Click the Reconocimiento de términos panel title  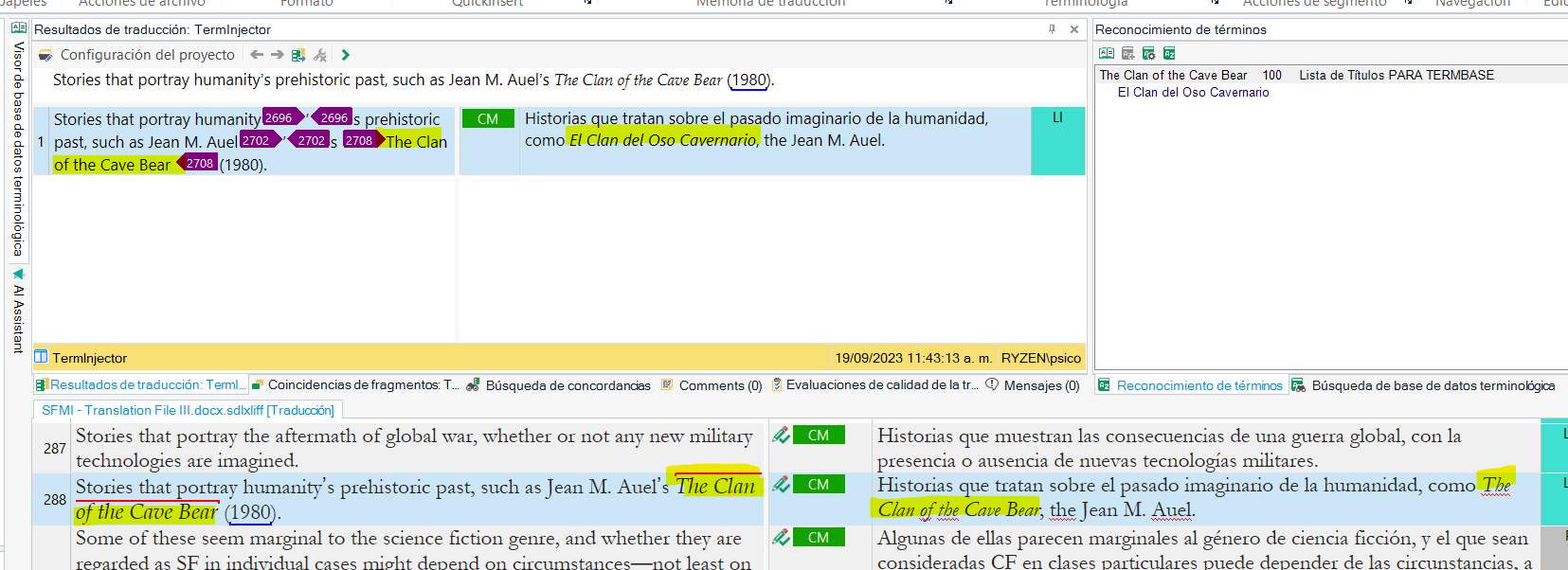tap(1181, 29)
